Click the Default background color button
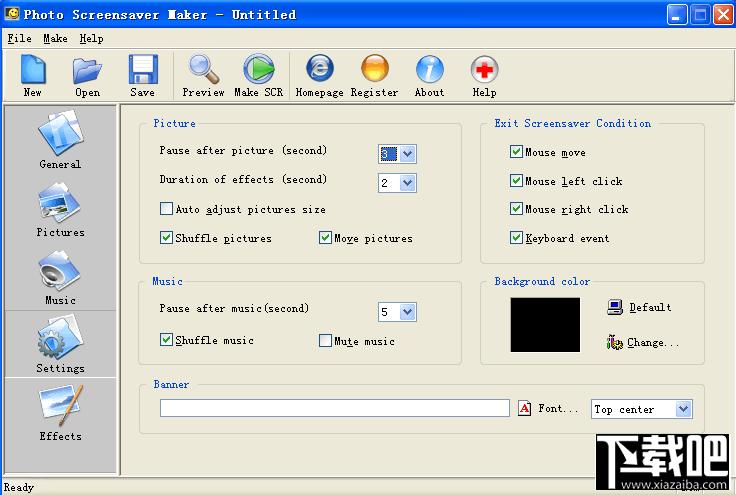736x495 pixels. 639,307
